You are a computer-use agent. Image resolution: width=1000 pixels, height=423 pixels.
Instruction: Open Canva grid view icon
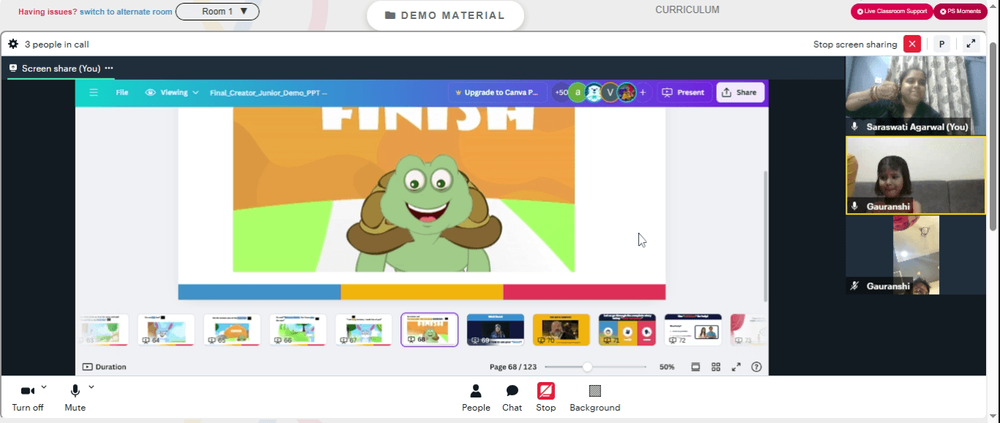tap(716, 367)
